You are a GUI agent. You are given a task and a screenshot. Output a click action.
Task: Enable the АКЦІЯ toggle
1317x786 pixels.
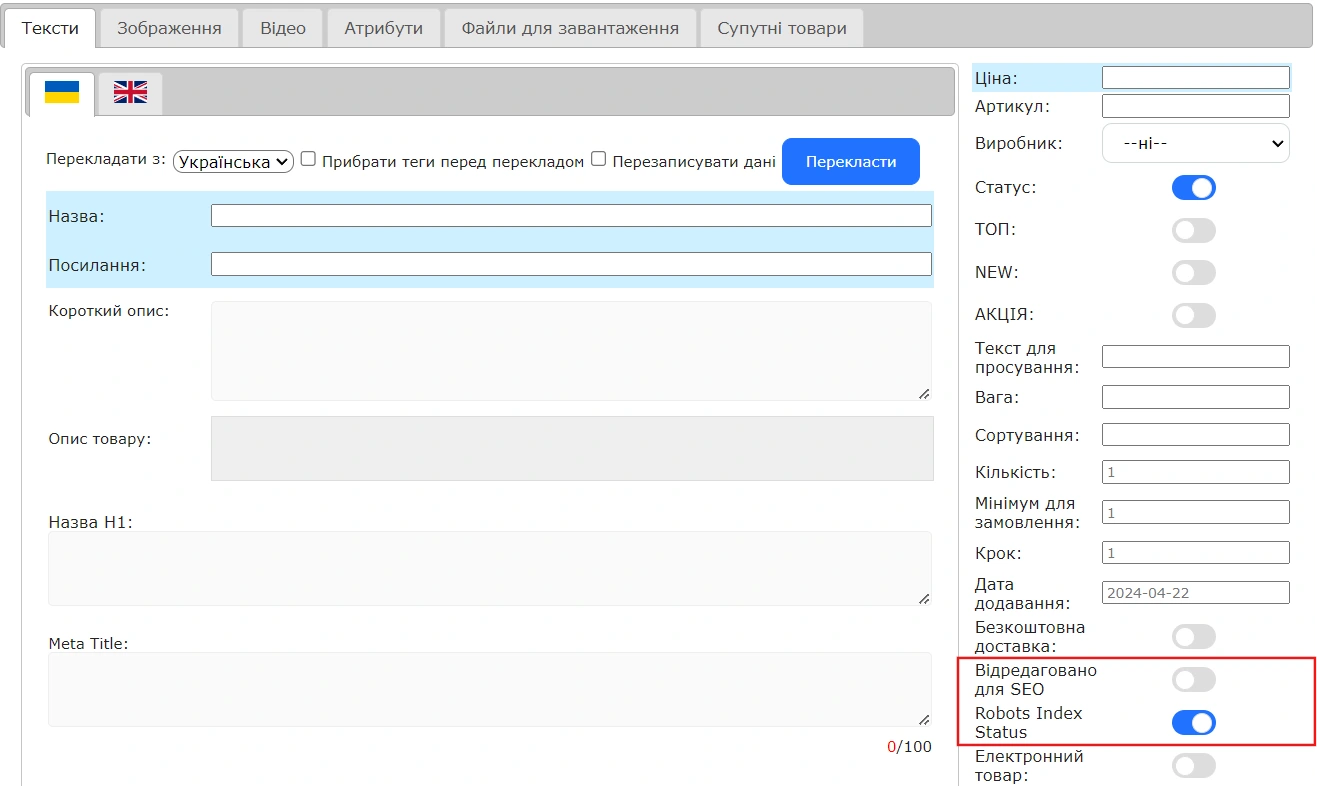pos(1193,316)
